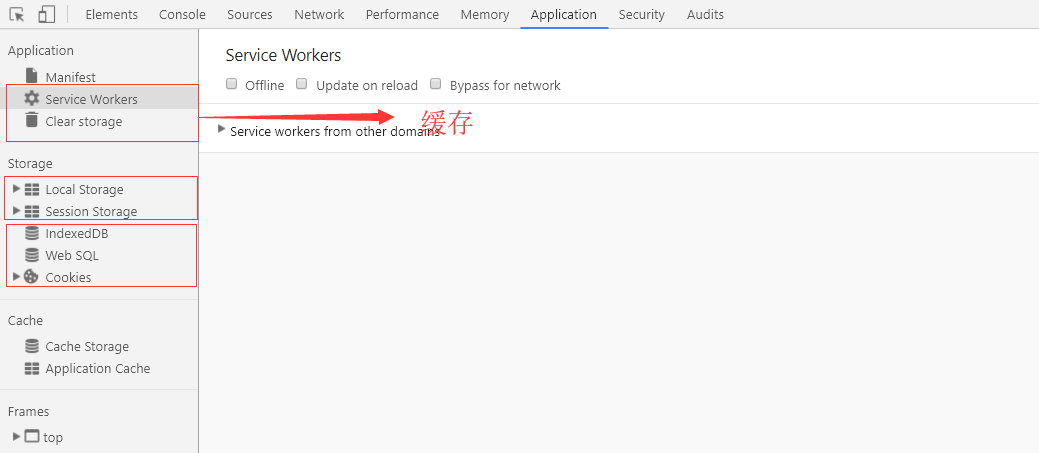Toggle the device toolbar icon

click(x=46, y=15)
